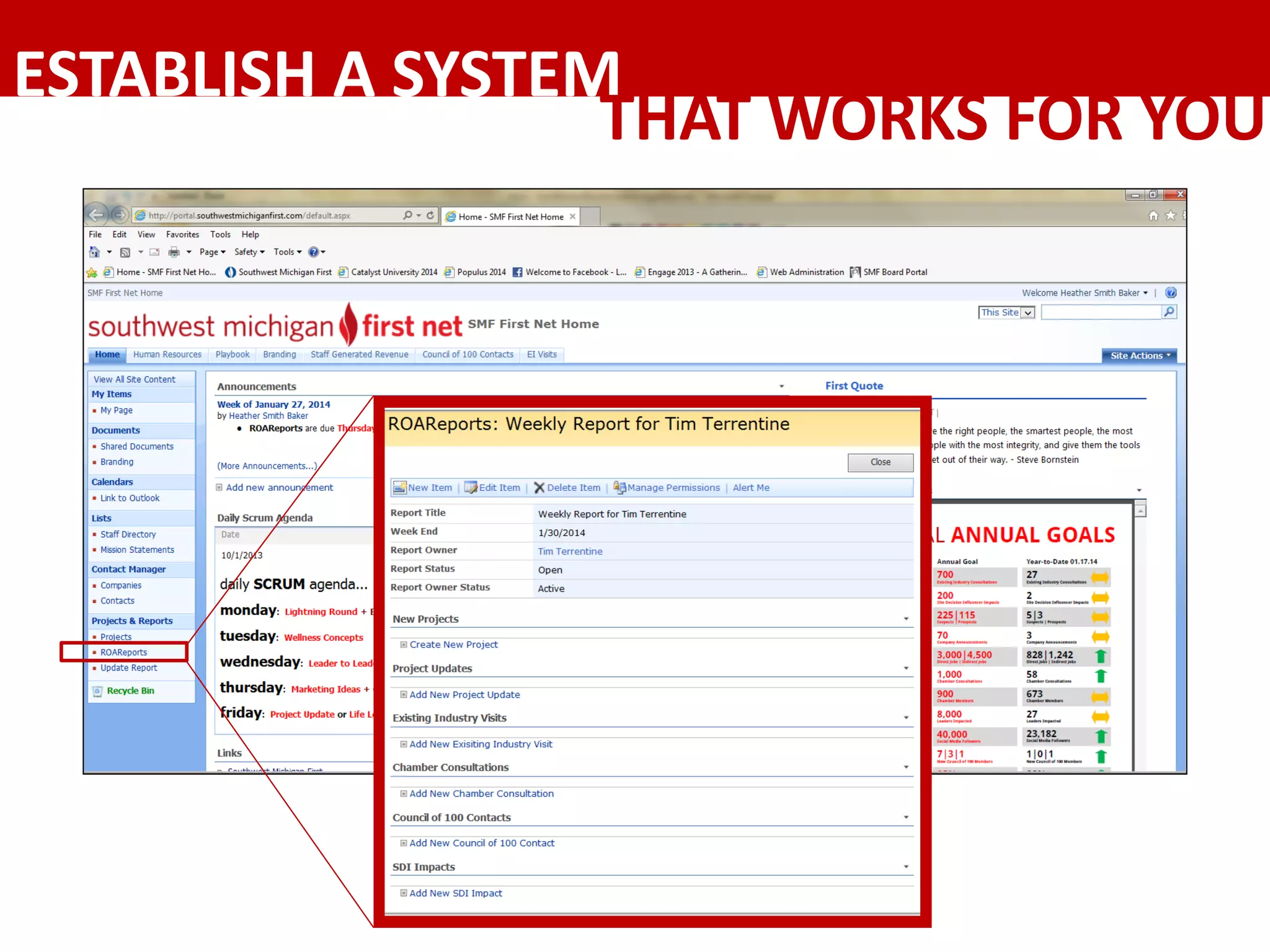
Task: Click the Refresh icon in address bar
Action: pos(430,215)
